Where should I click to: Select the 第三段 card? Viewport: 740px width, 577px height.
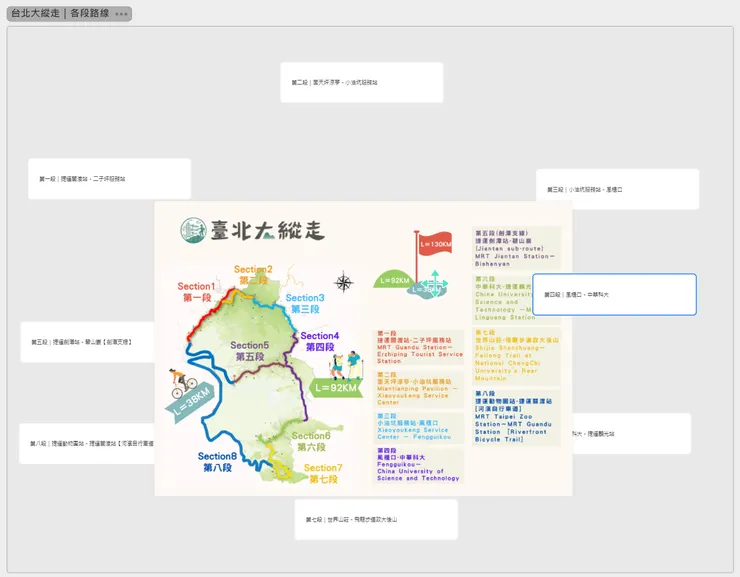tap(617, 189)
